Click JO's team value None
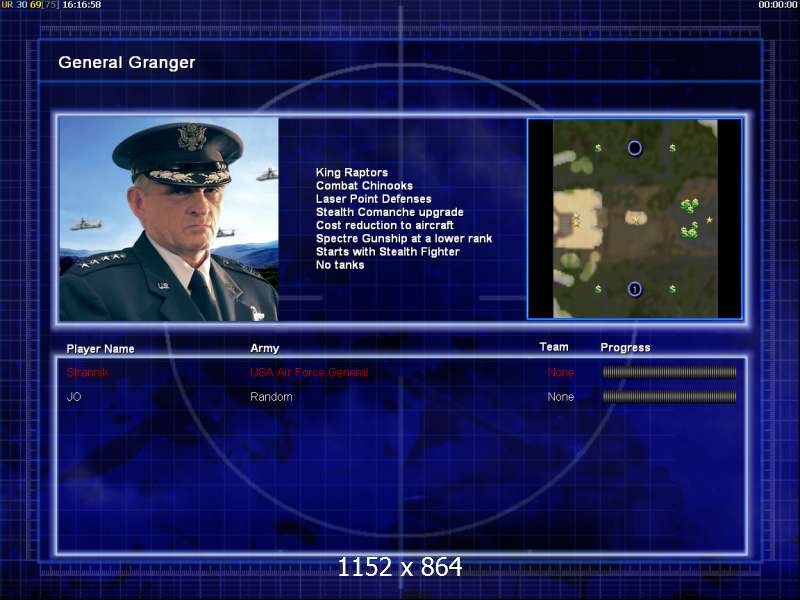The image size is (800, 600). coord(561,397)
